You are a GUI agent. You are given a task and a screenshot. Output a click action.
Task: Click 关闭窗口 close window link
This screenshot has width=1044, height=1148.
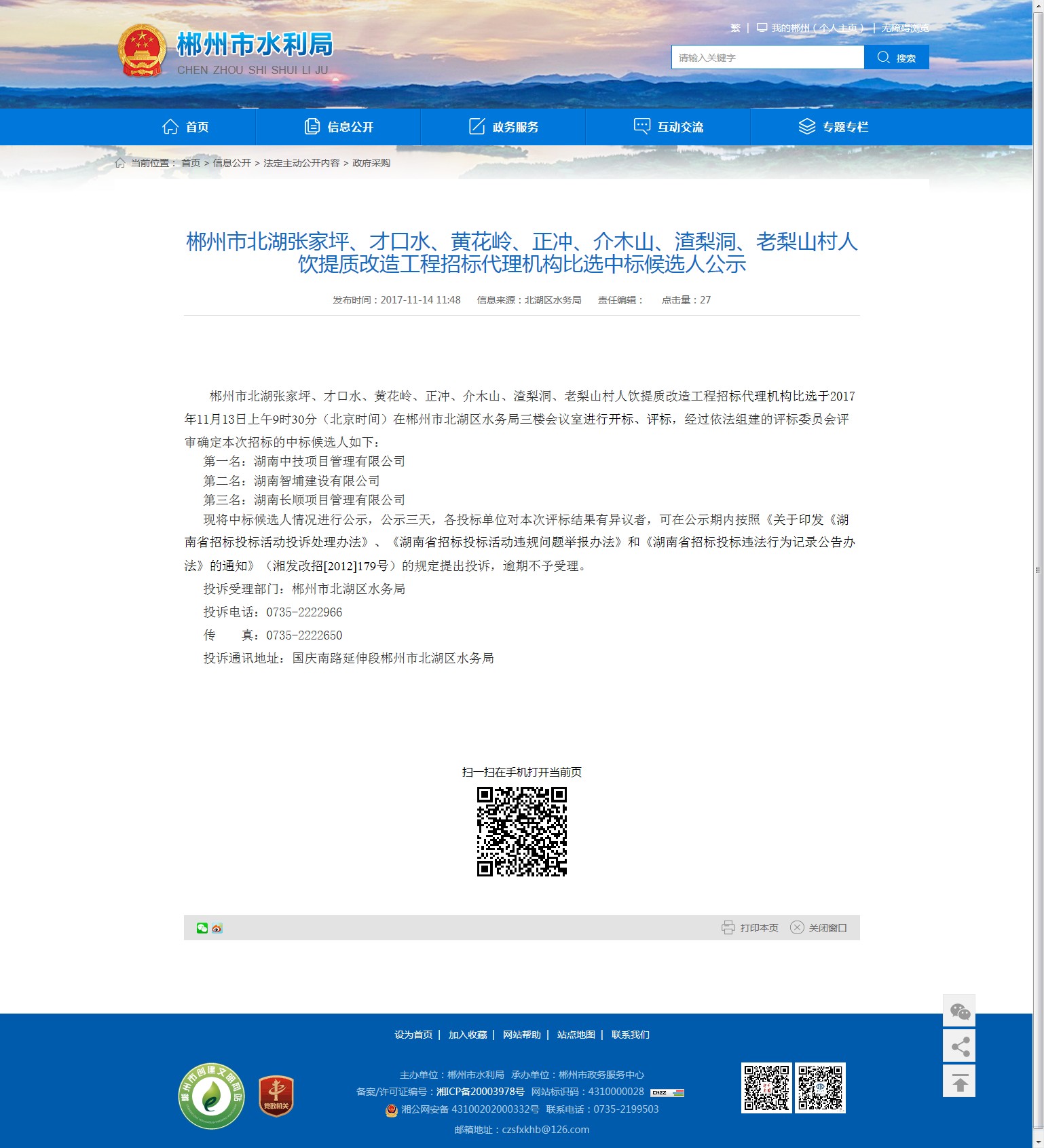coord(827,928)
